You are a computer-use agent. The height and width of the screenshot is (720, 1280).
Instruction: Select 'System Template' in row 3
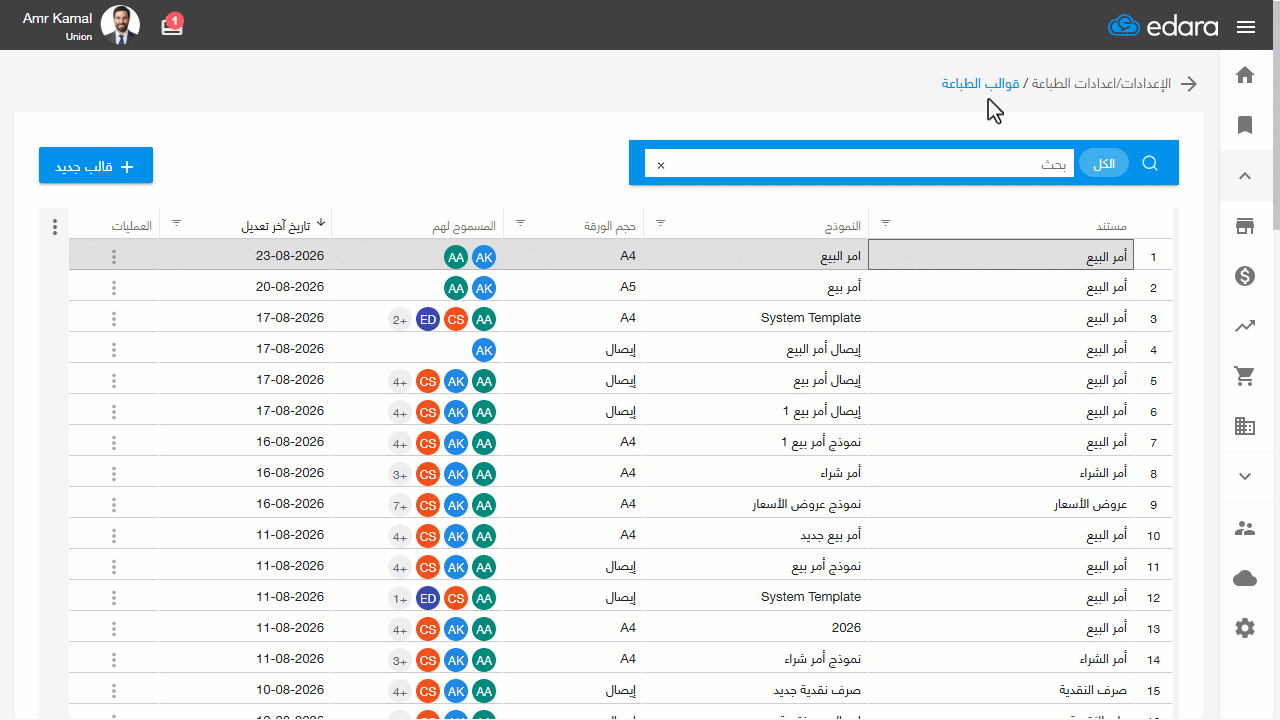pos(811,318)
